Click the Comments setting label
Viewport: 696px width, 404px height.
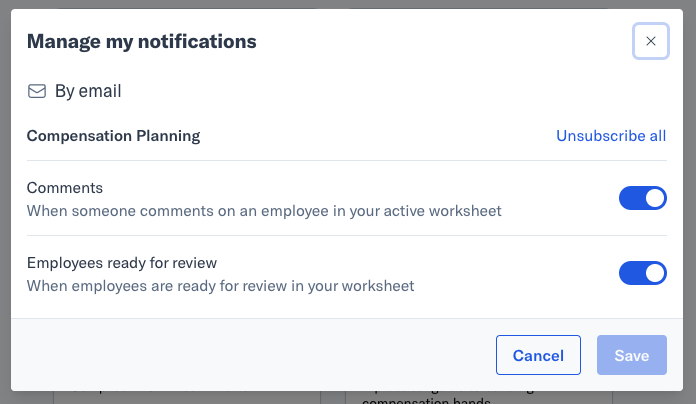click(x=65, y=188)
